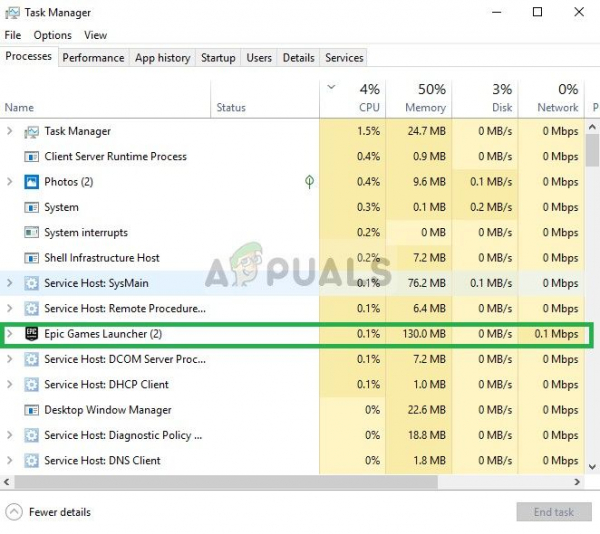Switch to the App history tab
600x534 pixels.
pyautogui.click(x=162, y=58)
